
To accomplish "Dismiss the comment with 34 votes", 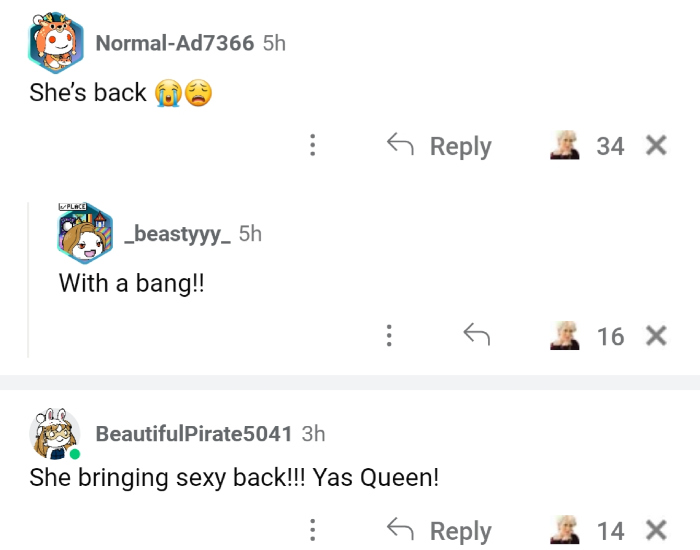I will tap(656, 146).
